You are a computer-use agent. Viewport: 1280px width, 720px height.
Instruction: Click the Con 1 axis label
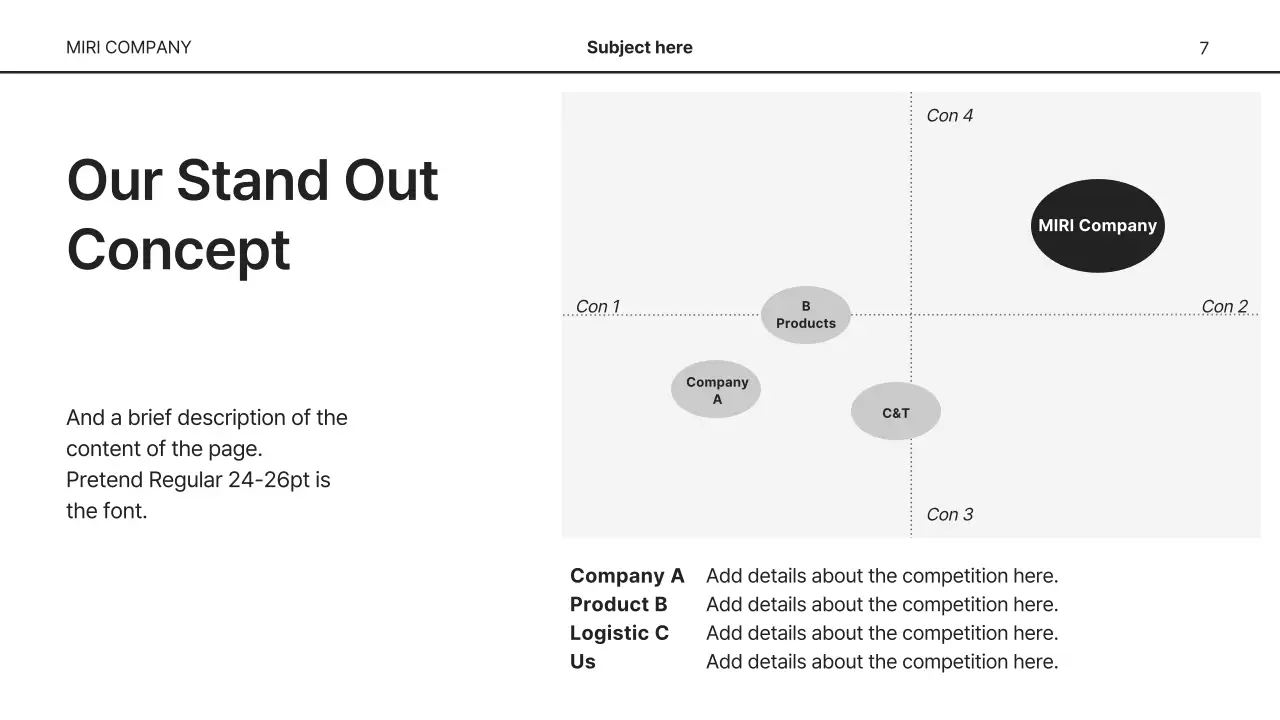(x=598, y=306)
